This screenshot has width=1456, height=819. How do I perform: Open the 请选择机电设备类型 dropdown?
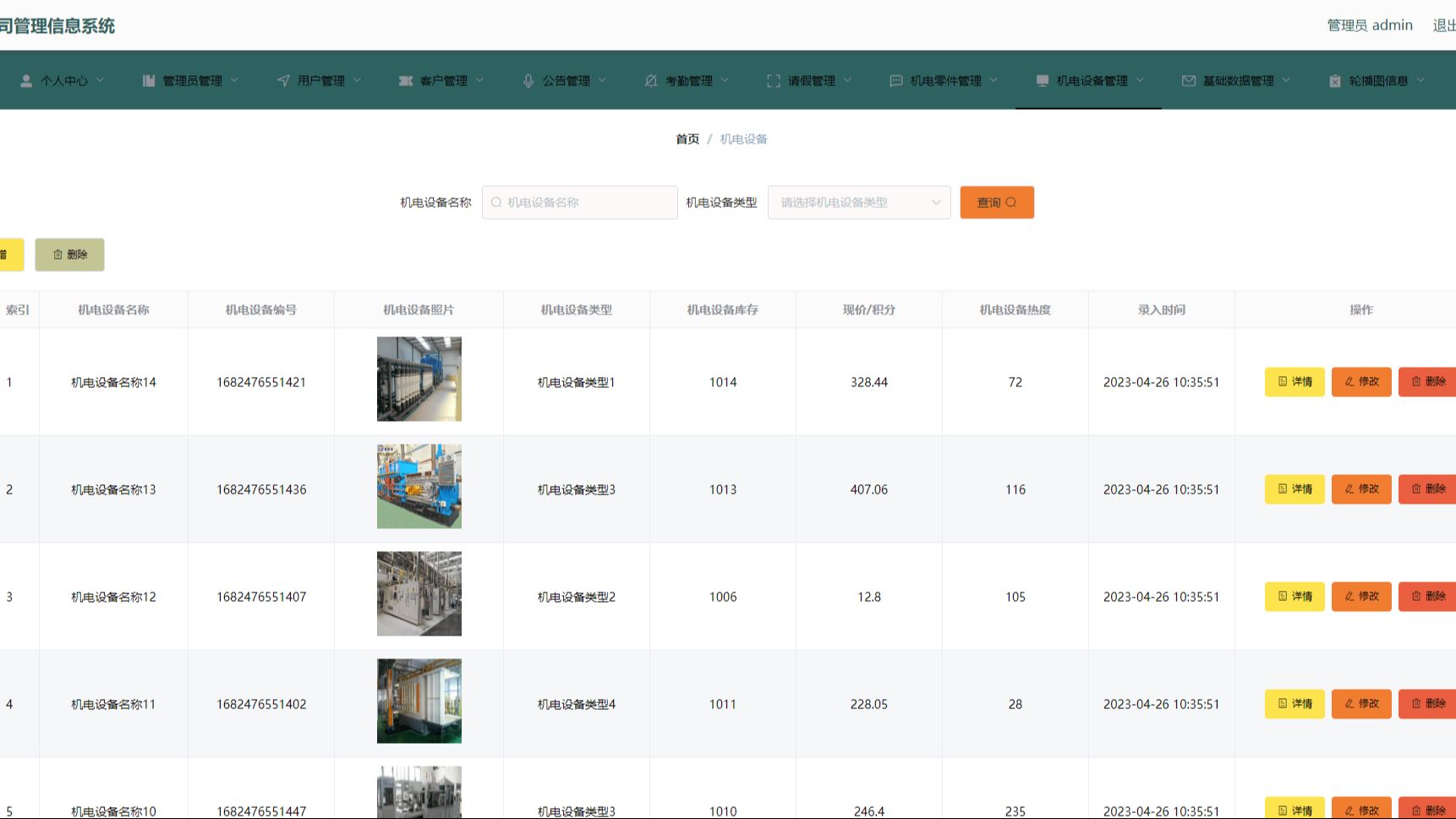point(859,202)
